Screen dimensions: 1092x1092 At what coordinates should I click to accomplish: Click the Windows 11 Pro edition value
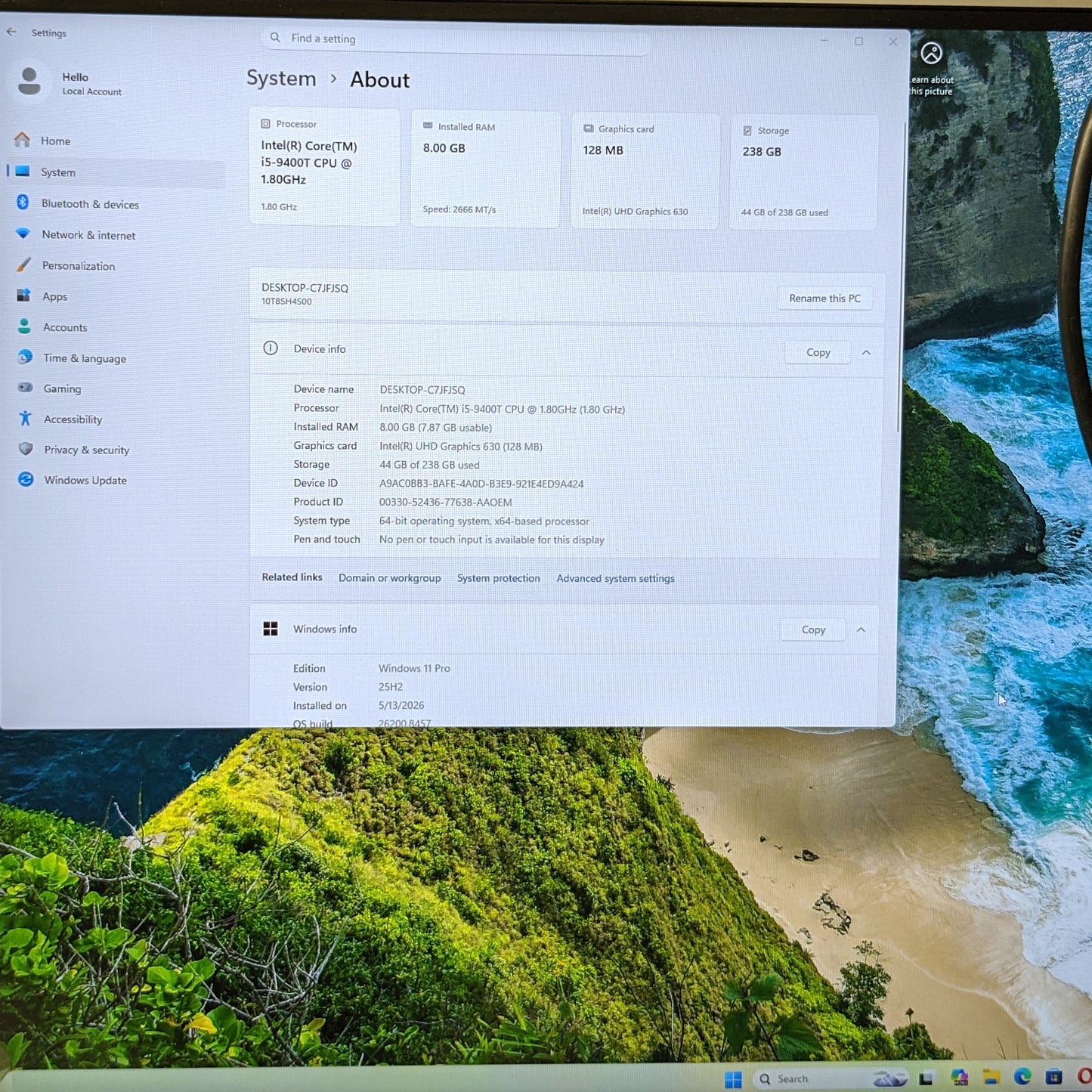click(x=414, y=669)
